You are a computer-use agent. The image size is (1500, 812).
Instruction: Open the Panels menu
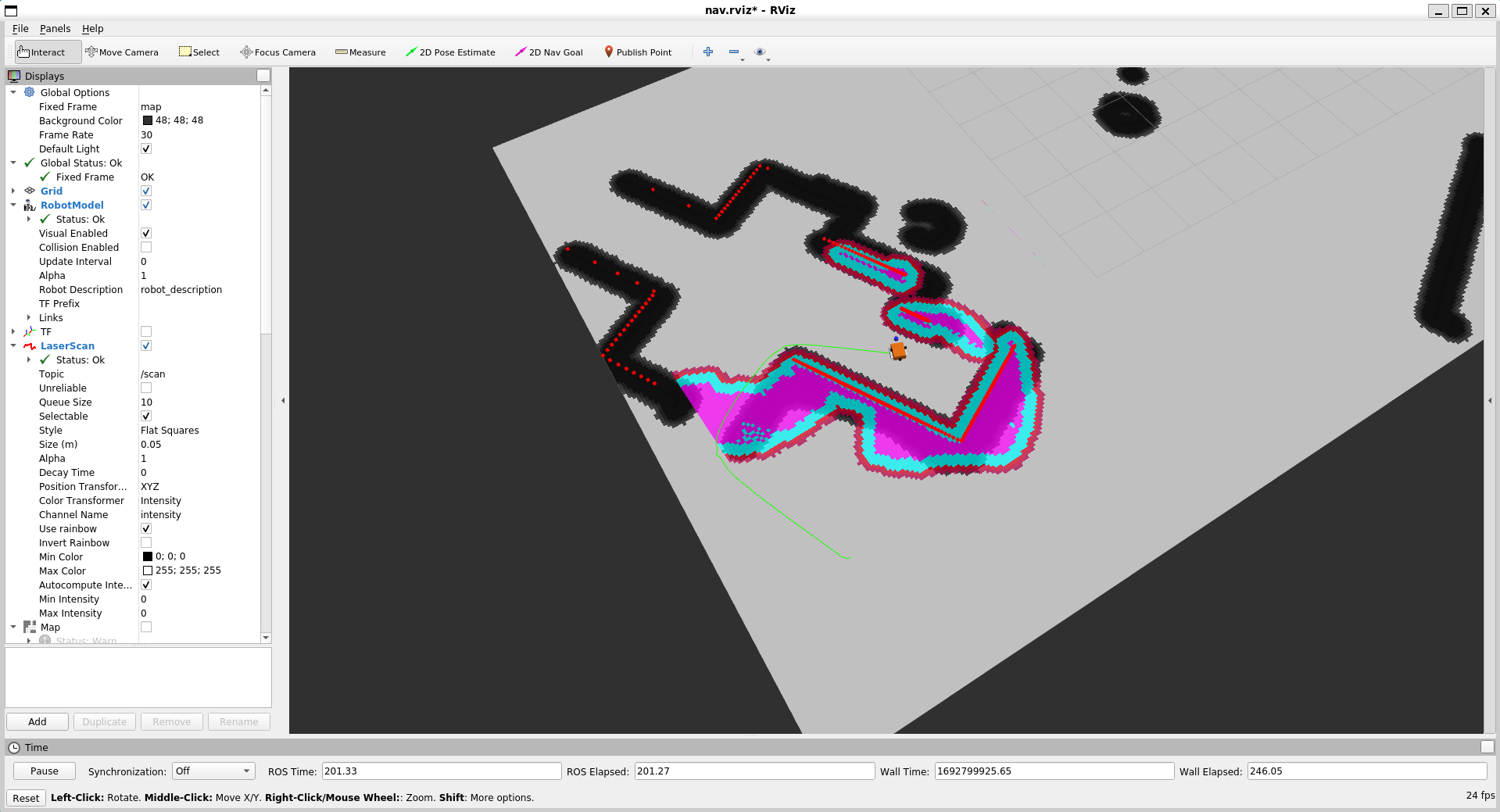[x=55, y=28]
